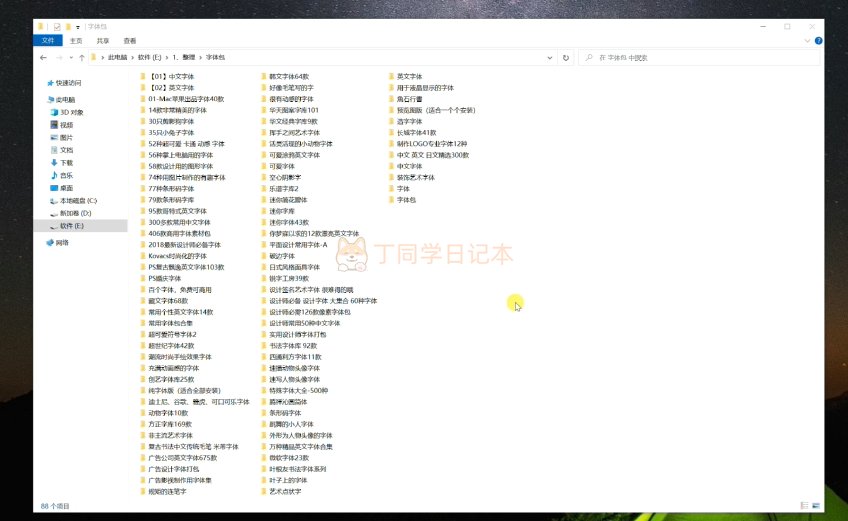
Task: Refresh the current folder view
Action: [x=566, y=57]
